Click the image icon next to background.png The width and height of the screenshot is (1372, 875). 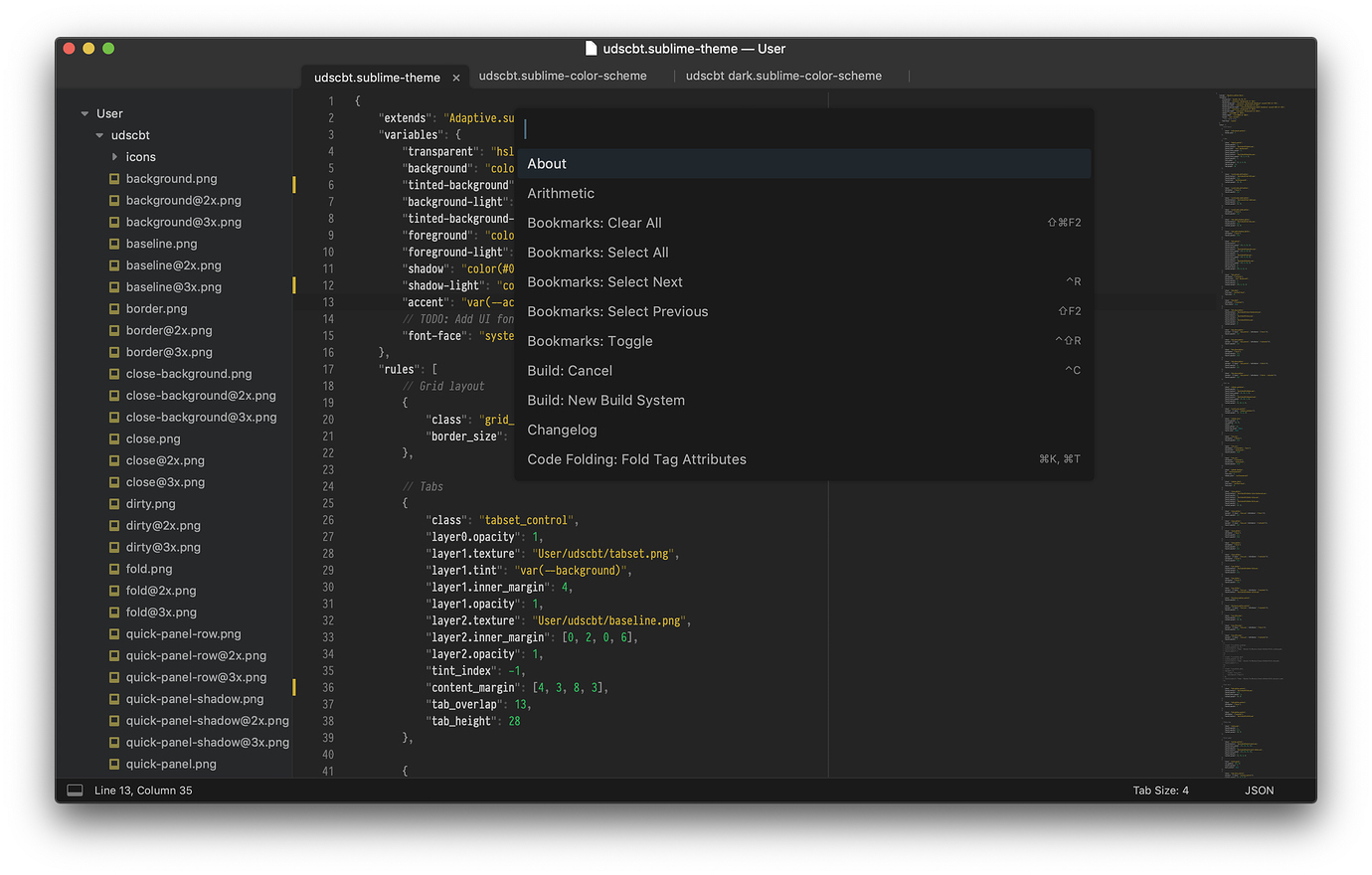tap(112, 179)
